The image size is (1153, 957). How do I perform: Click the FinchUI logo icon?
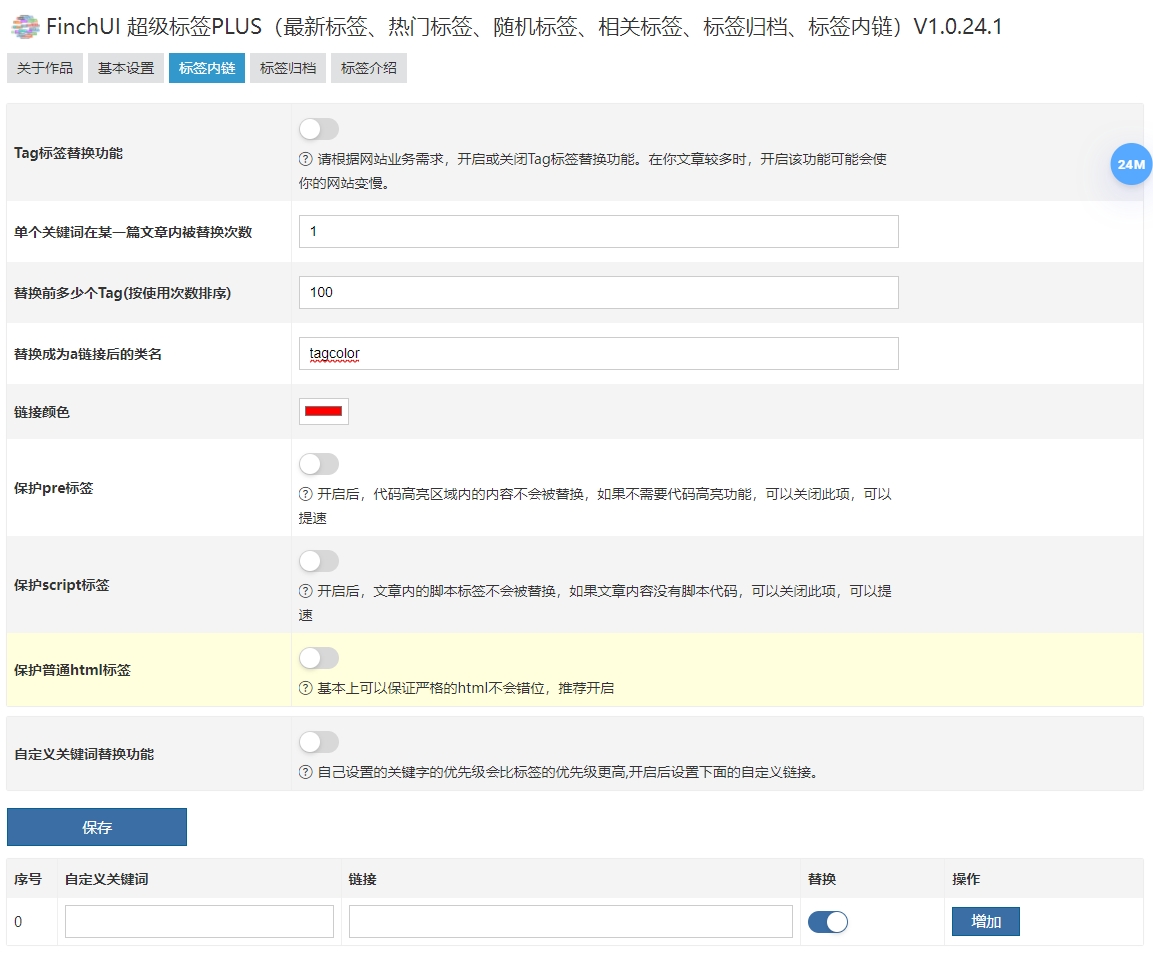[x=26, y=26]
